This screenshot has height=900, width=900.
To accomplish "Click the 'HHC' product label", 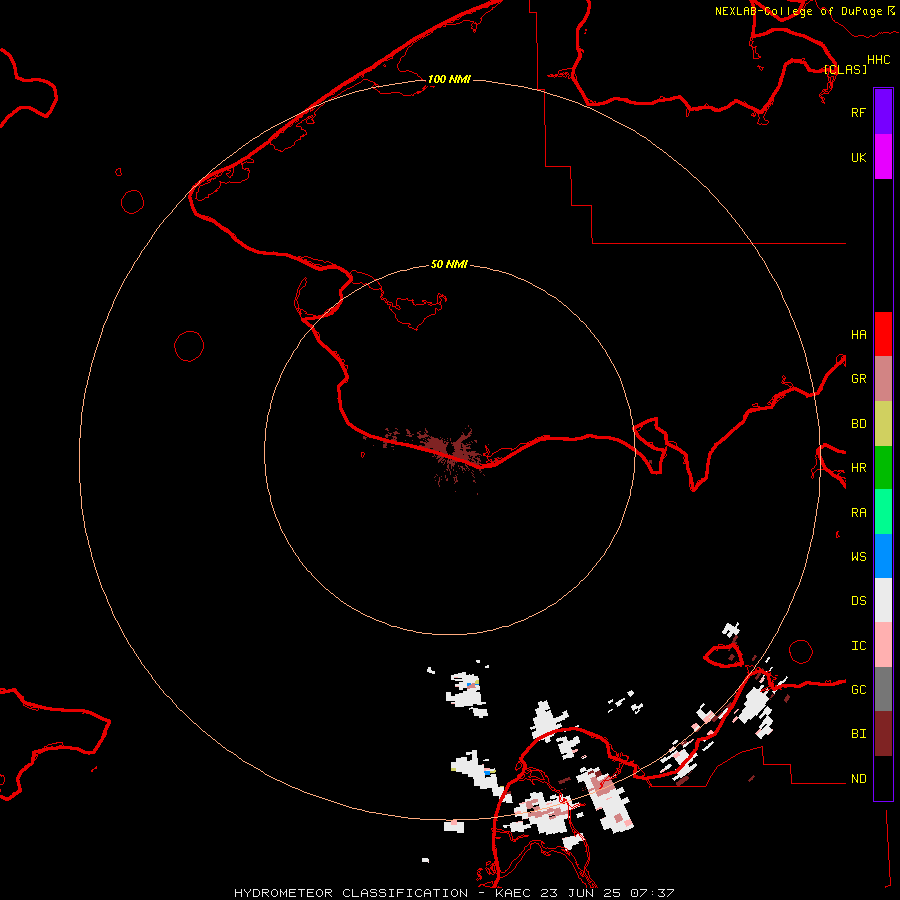I will (878, 60).
